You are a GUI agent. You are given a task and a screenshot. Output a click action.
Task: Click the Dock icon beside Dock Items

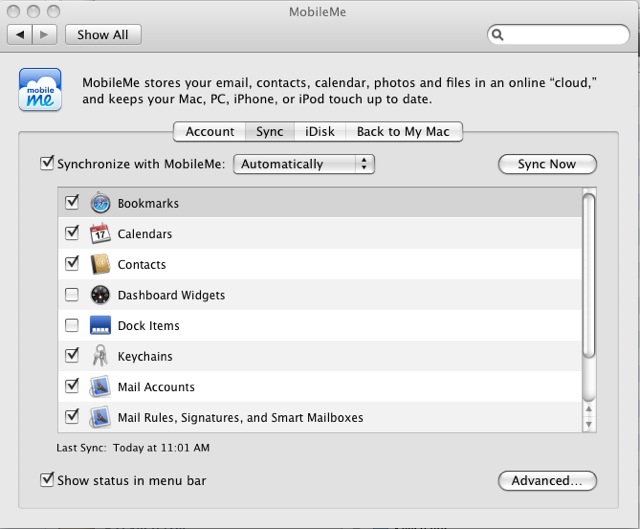point(100,325)
